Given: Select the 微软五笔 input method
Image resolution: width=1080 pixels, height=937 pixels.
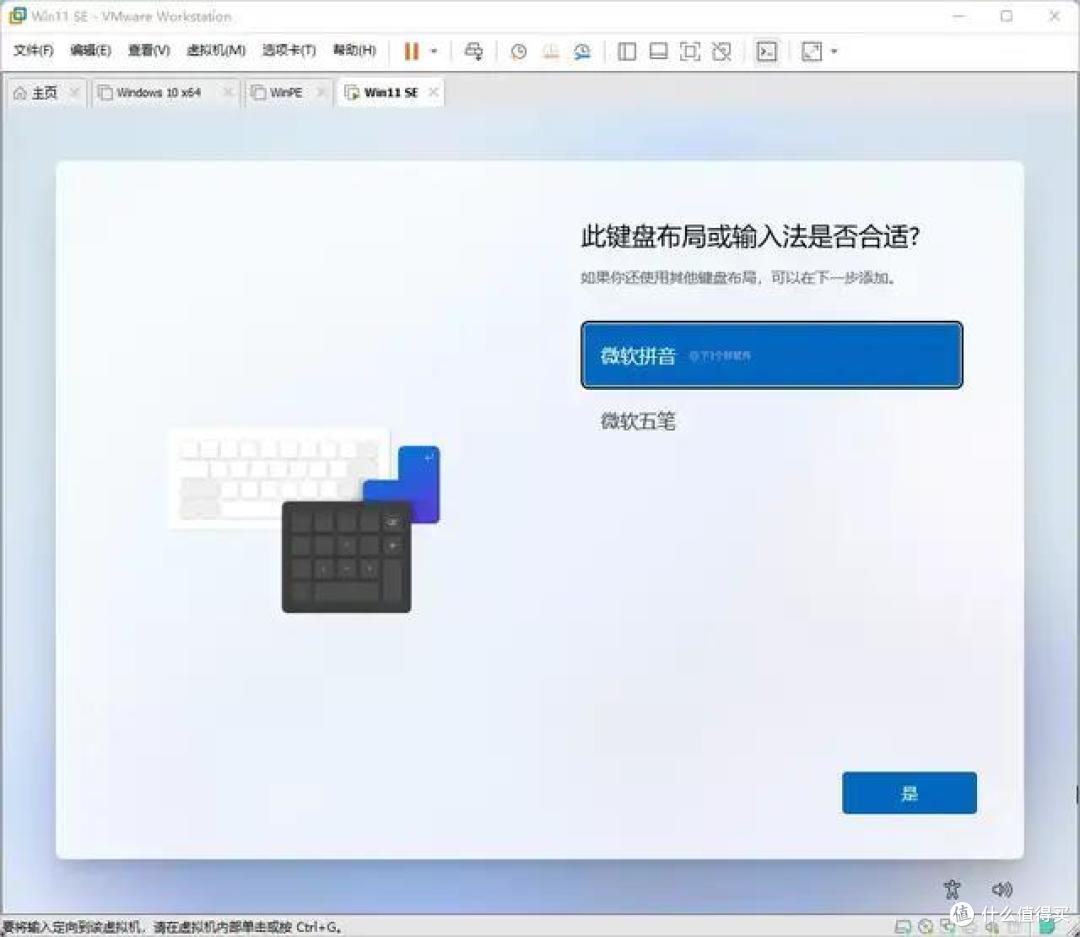Looking at the screenshot, I should tap(771, 421).
